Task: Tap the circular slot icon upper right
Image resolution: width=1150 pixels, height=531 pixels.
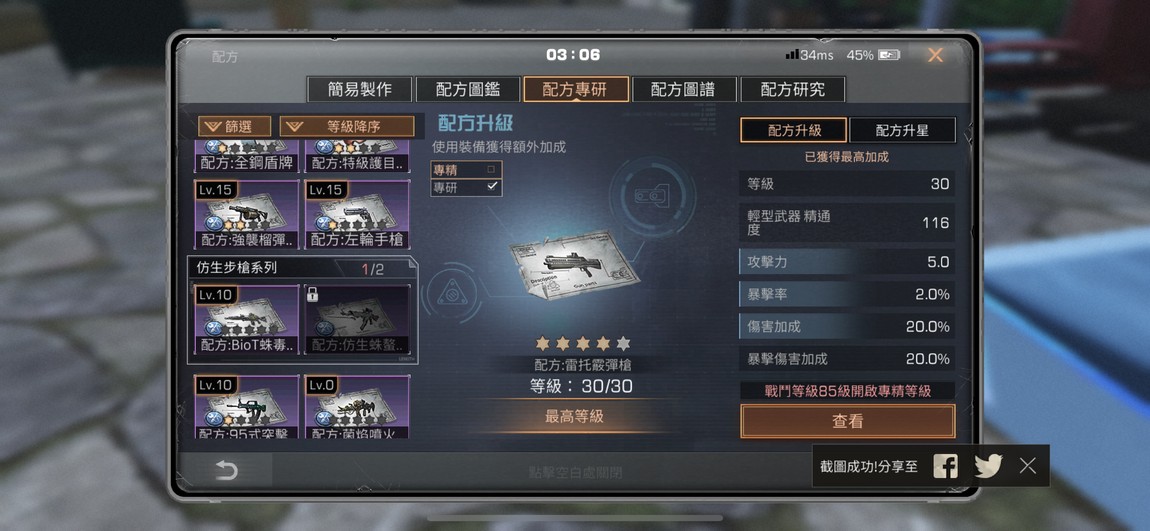Action: (x=651, y=195)
